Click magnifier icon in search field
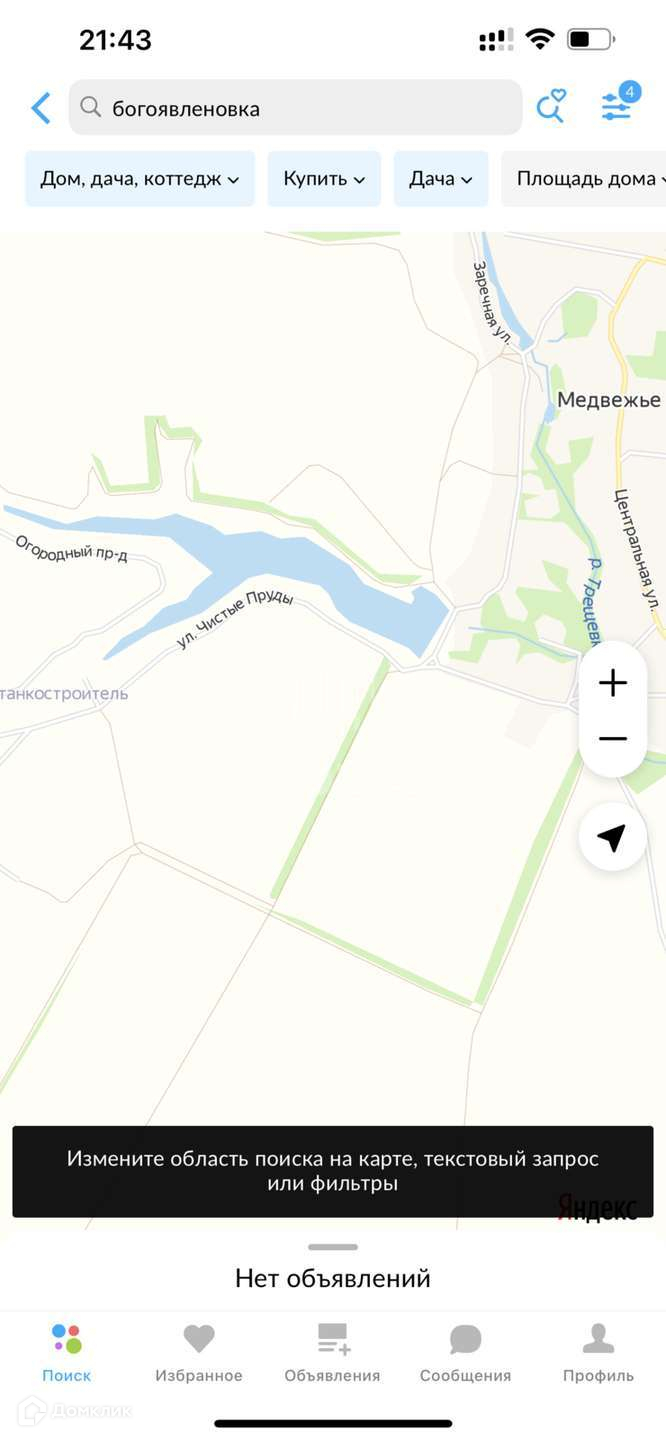The height and width of the screenshot is (1440, 666). coord(91,107)
